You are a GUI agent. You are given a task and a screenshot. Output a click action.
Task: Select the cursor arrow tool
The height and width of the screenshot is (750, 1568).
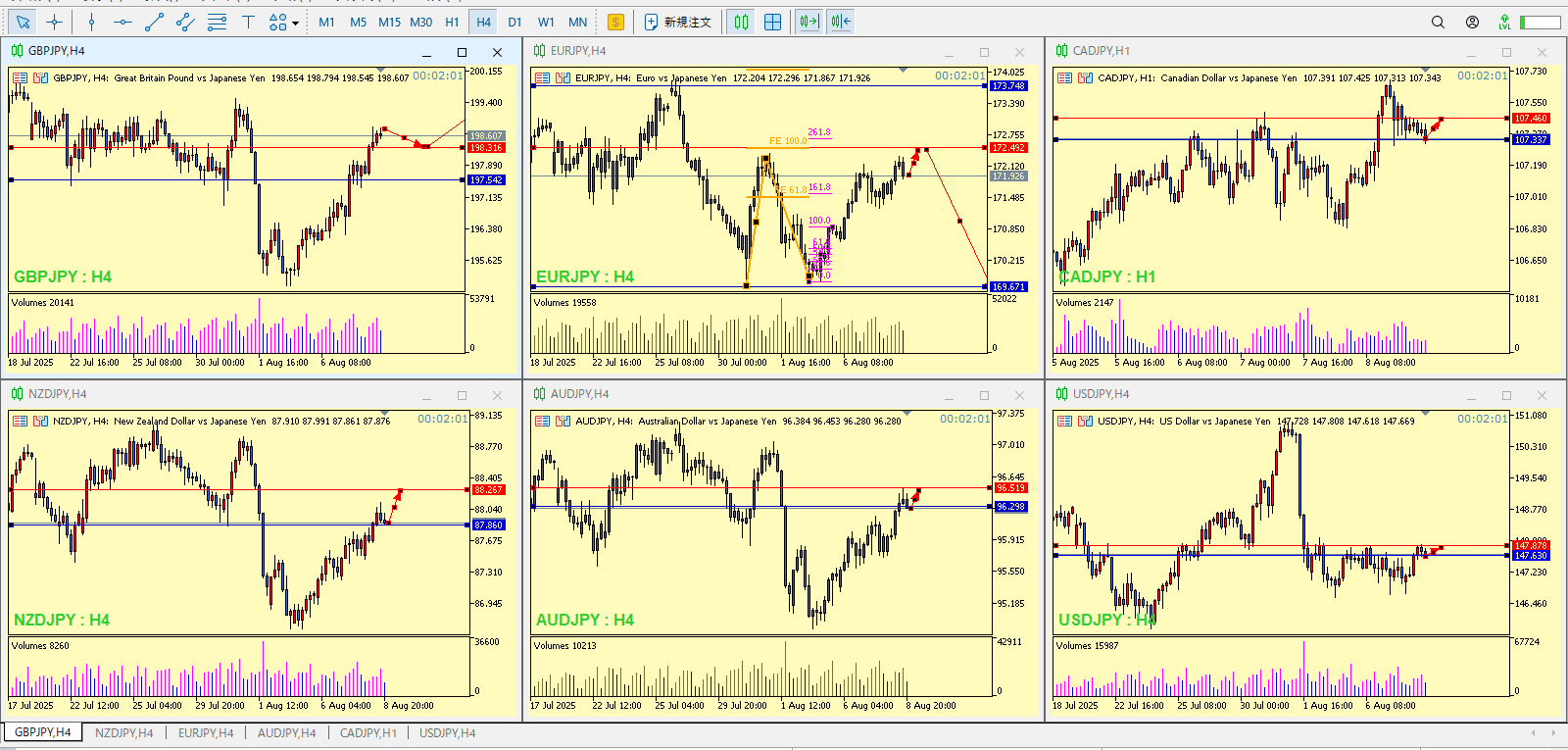[x=24, y=22]
